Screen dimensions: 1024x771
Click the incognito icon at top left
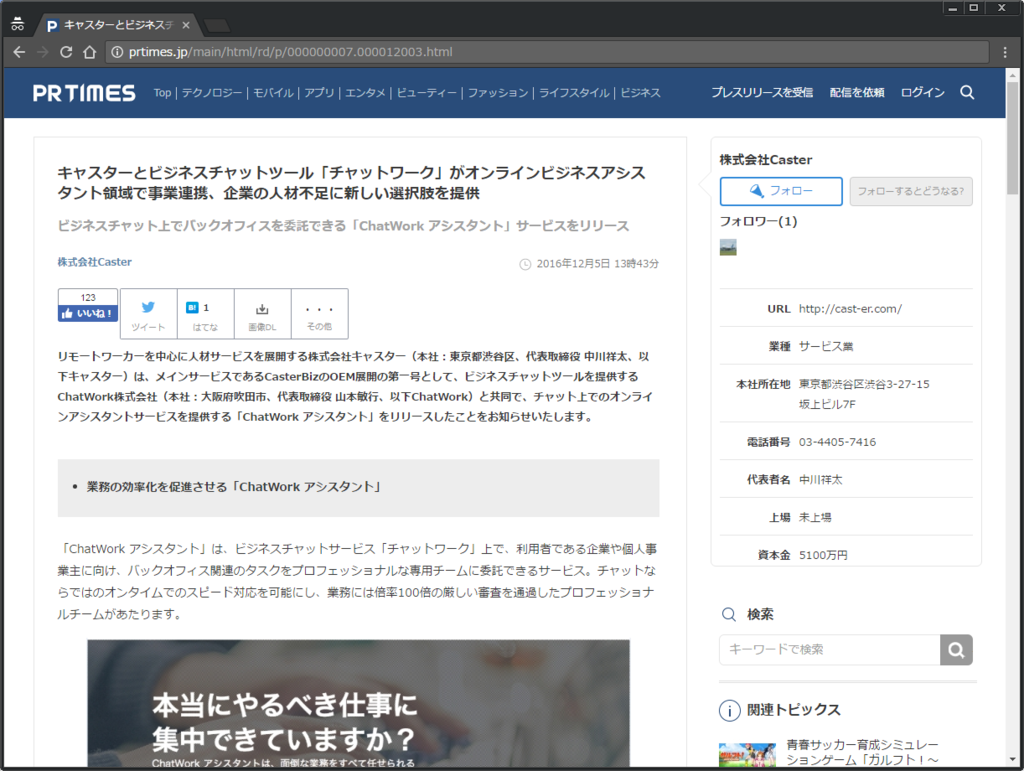[18, 25]
